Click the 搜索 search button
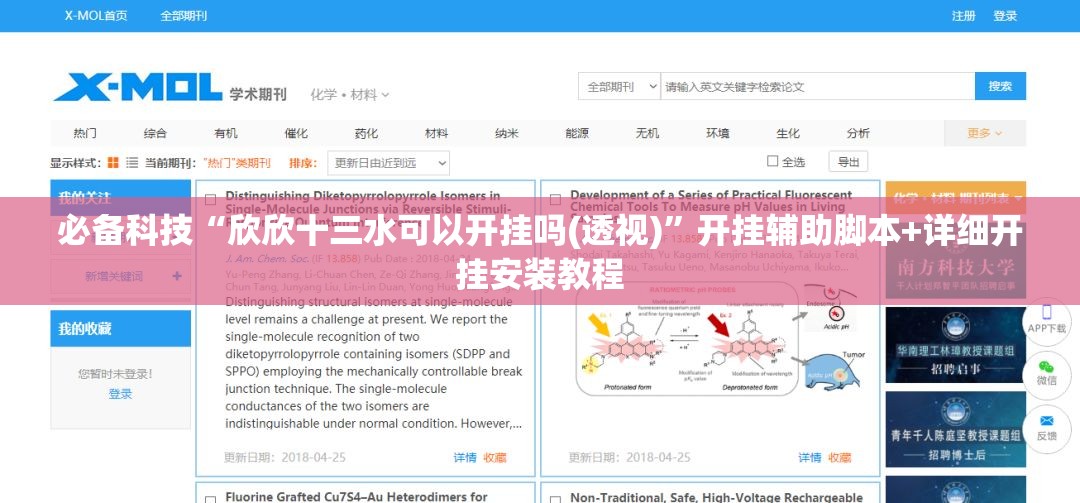The height and width of the screenshot is (503, 1080). 1000,86
